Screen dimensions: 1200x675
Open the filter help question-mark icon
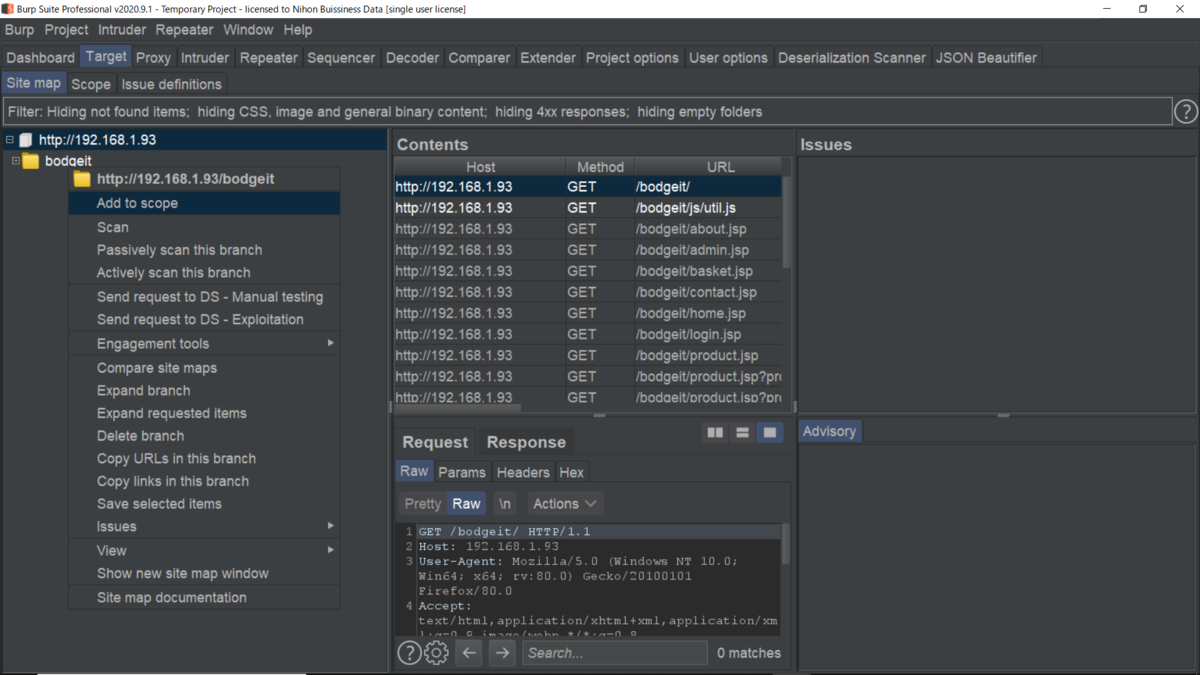(1185, 112)
